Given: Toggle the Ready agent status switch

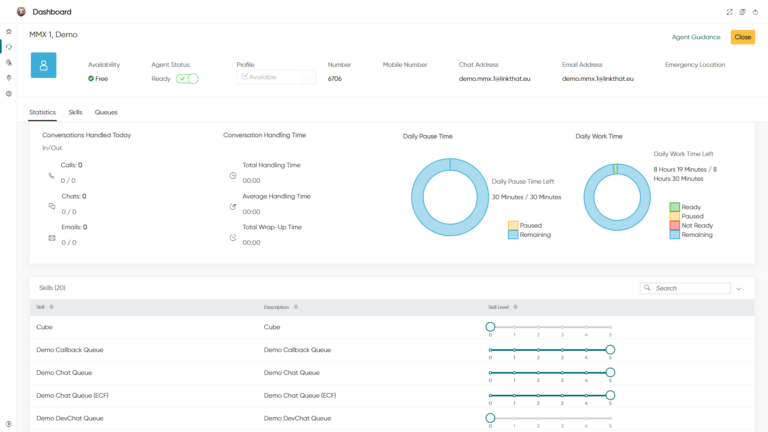Looking at the screenshot, I should click(187, 78).
